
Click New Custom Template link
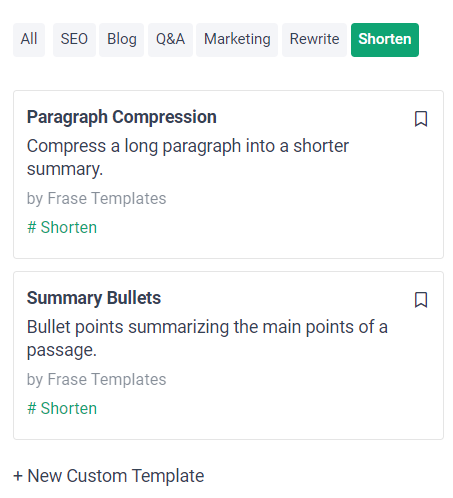pyautogui.click(x=109, y=476)
